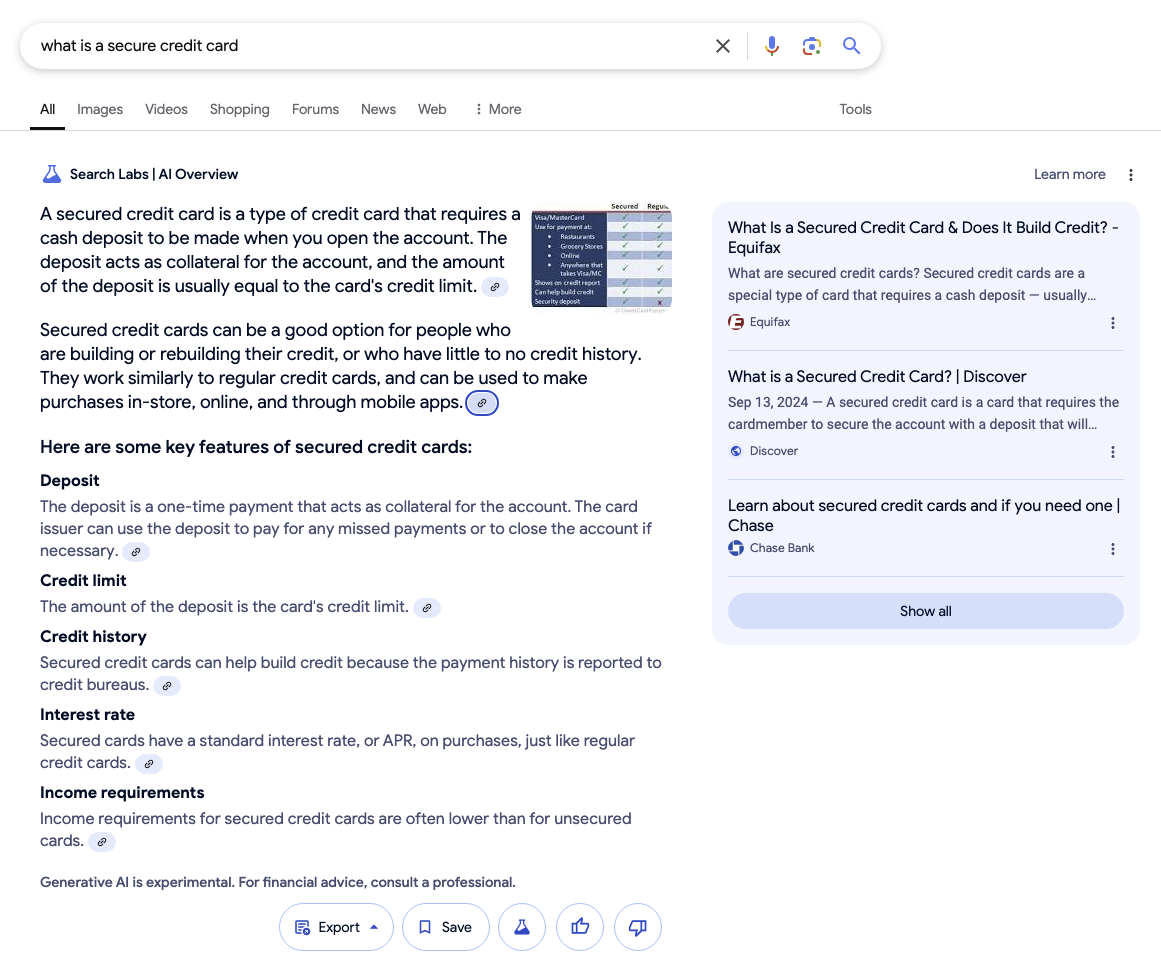Switch to the Images tab
The width and height of the screenshot is (1161, 962).
tap(99, 109)
